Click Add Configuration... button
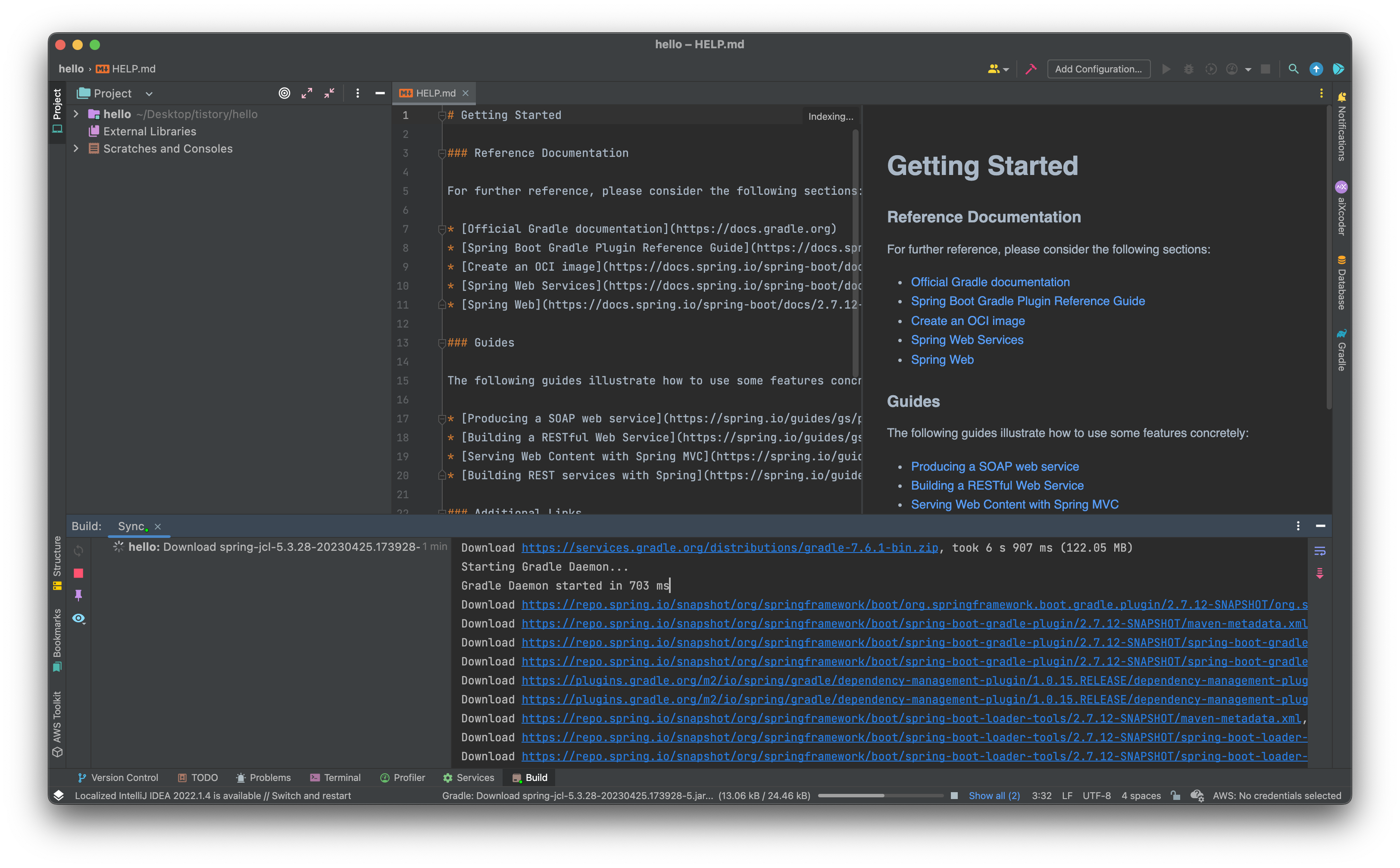This screenshot has height=868, width=1400. (x=1098, y=69)
